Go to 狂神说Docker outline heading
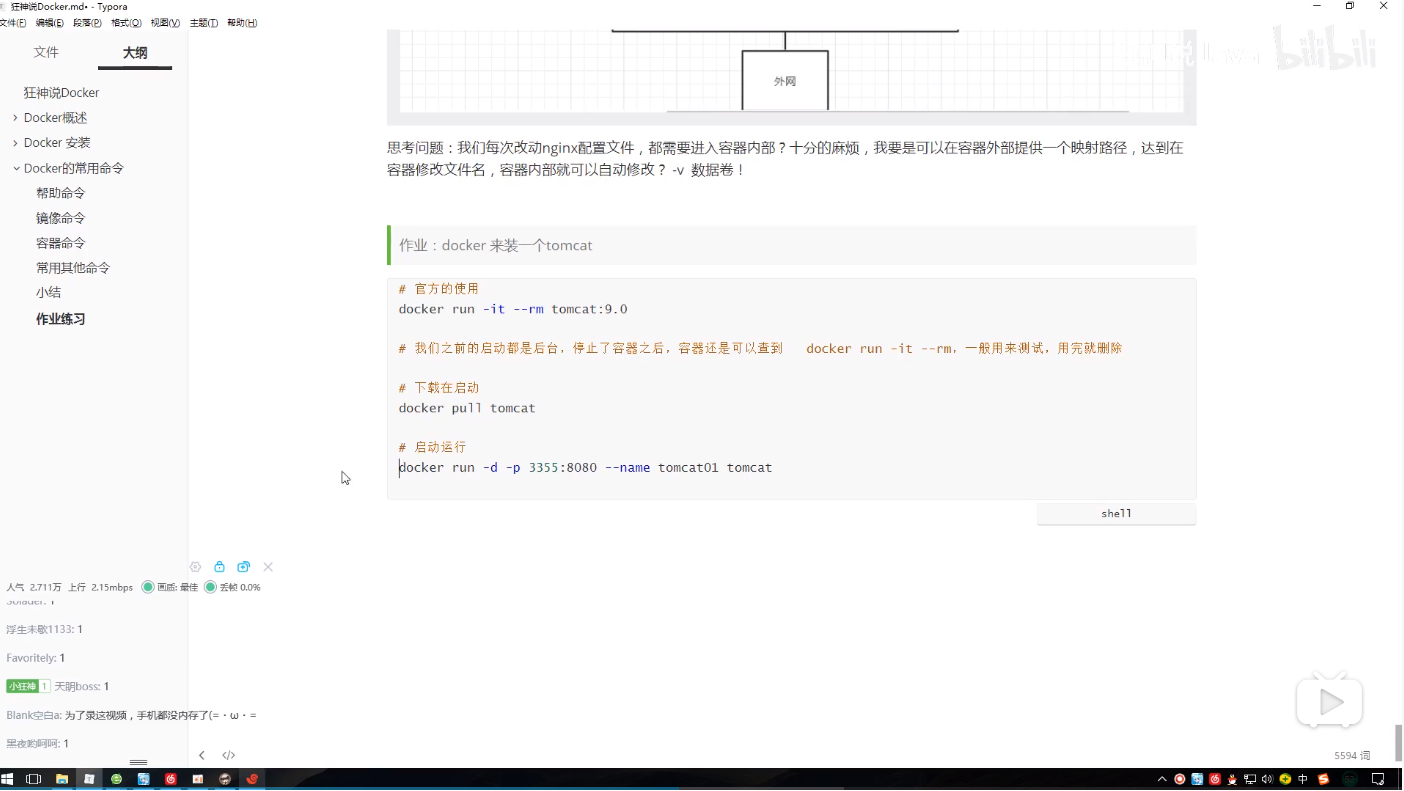1404x791 pixels. tap(62, 93)
